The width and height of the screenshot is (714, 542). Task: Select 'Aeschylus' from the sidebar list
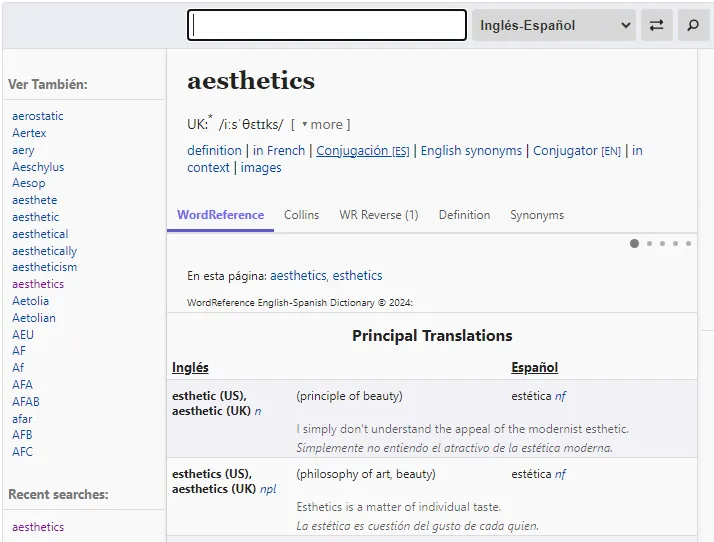point(38,167)
